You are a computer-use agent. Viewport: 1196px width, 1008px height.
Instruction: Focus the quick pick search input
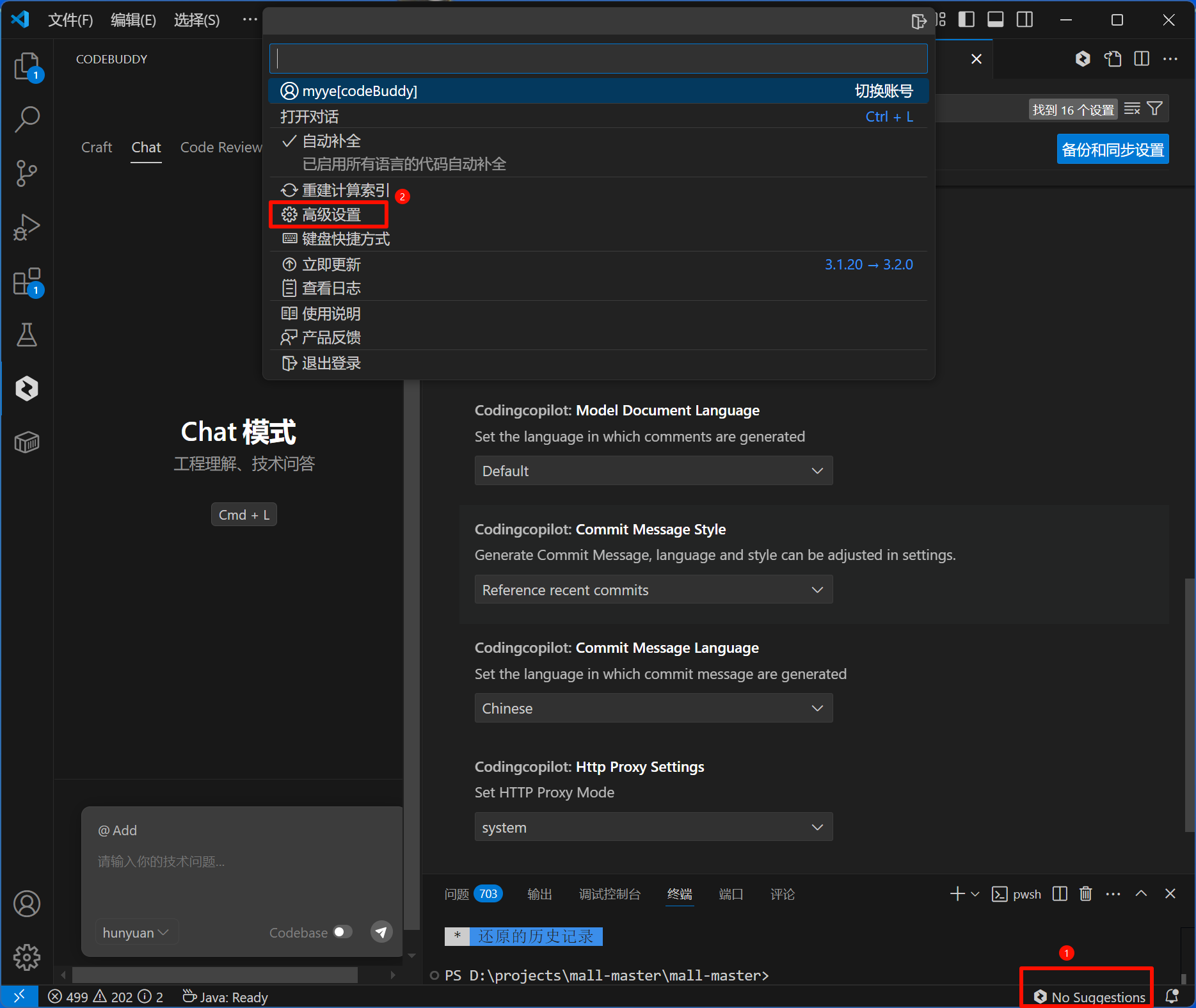(598, 59)
